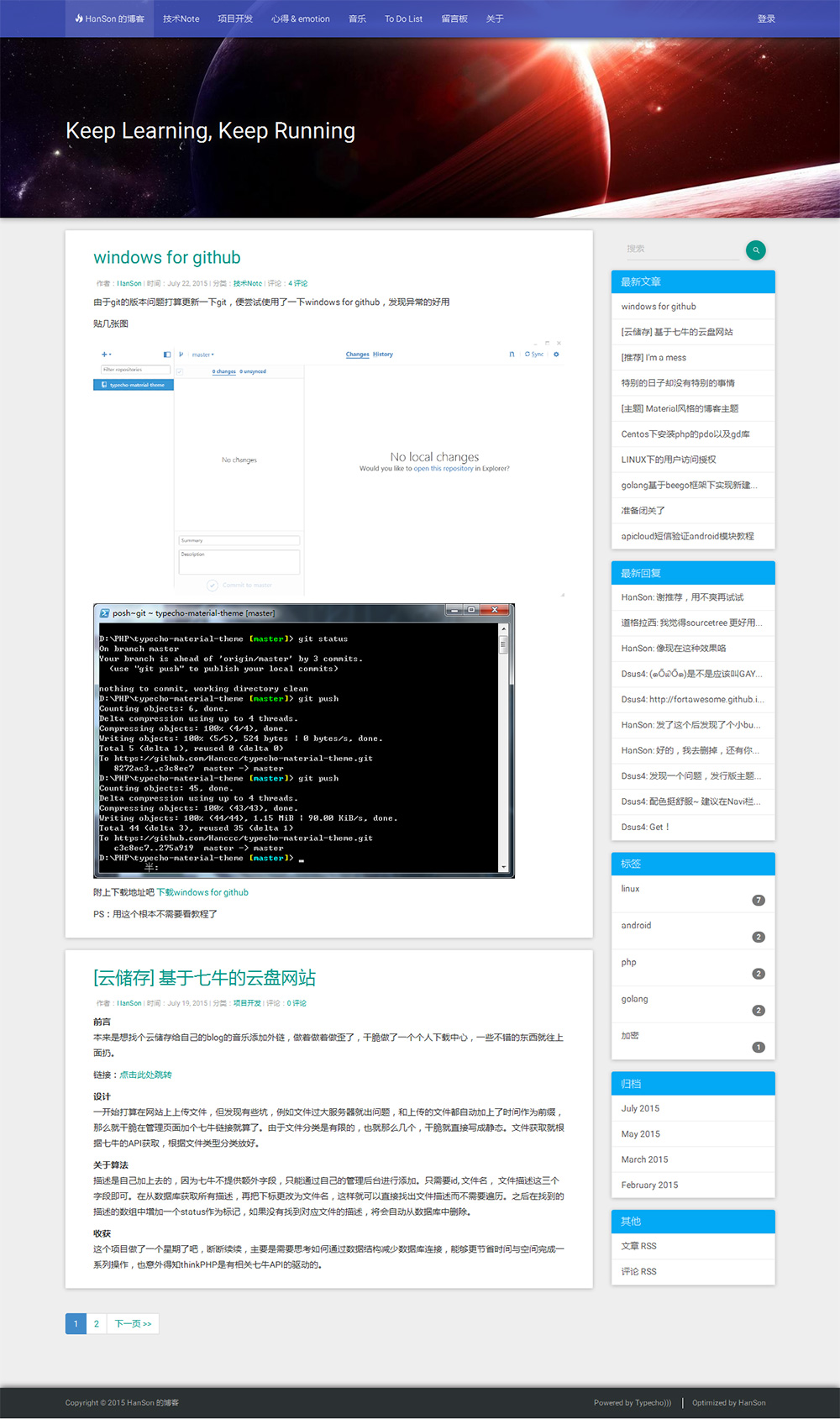The image size is (840, 1419).
Task: Open the windows for github post title
Action: point(167,257)
